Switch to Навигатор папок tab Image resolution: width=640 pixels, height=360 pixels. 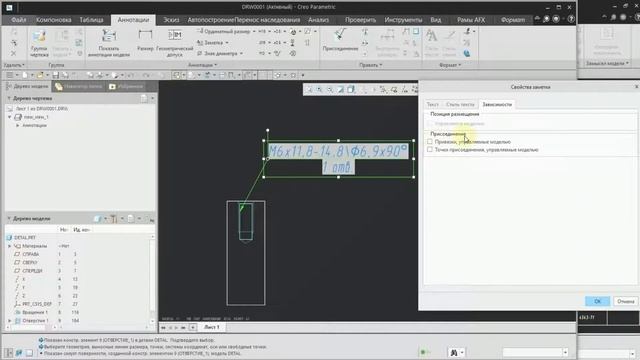click(x=78, y=87)
